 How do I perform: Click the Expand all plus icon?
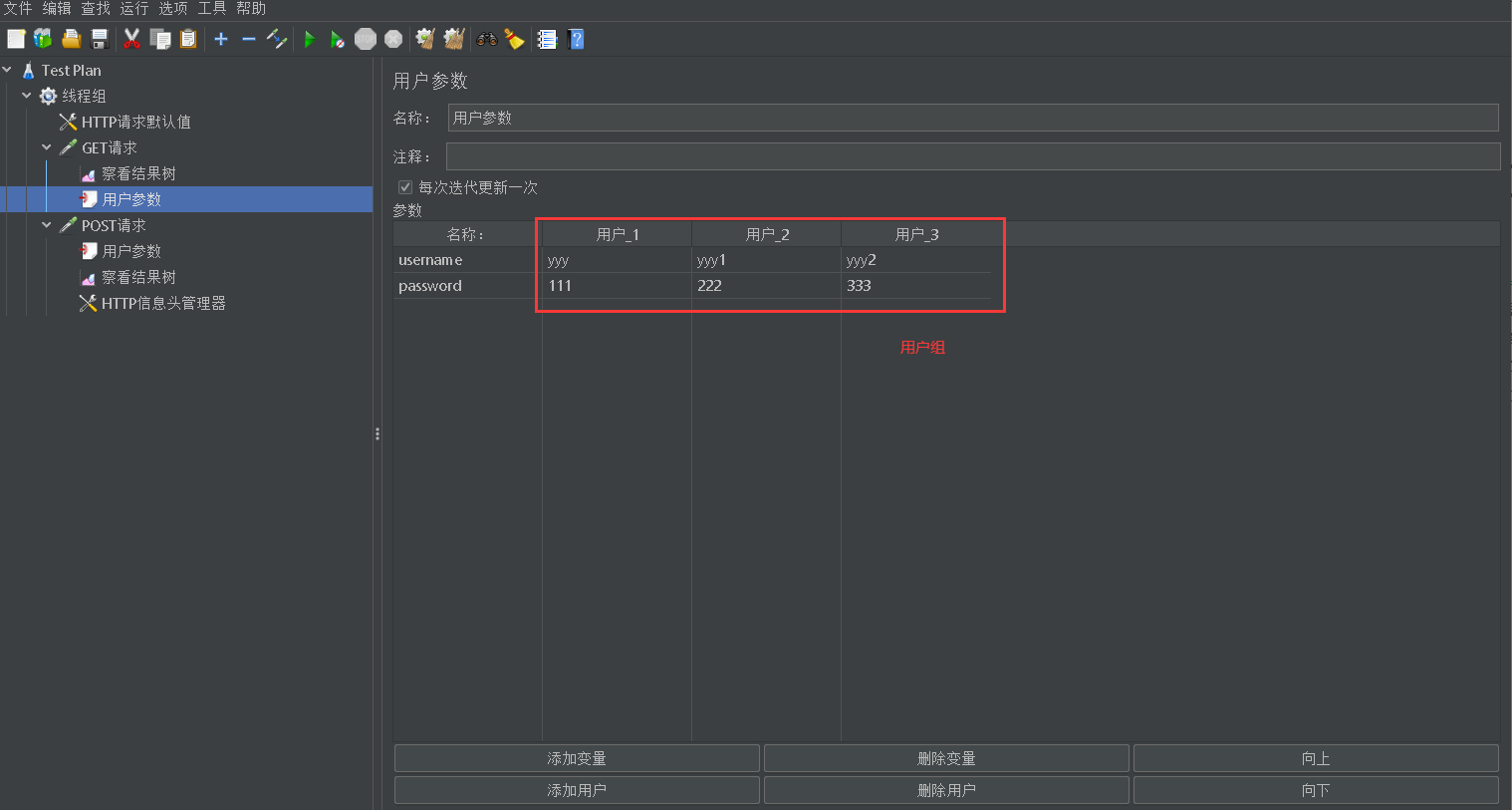[221, 39]
